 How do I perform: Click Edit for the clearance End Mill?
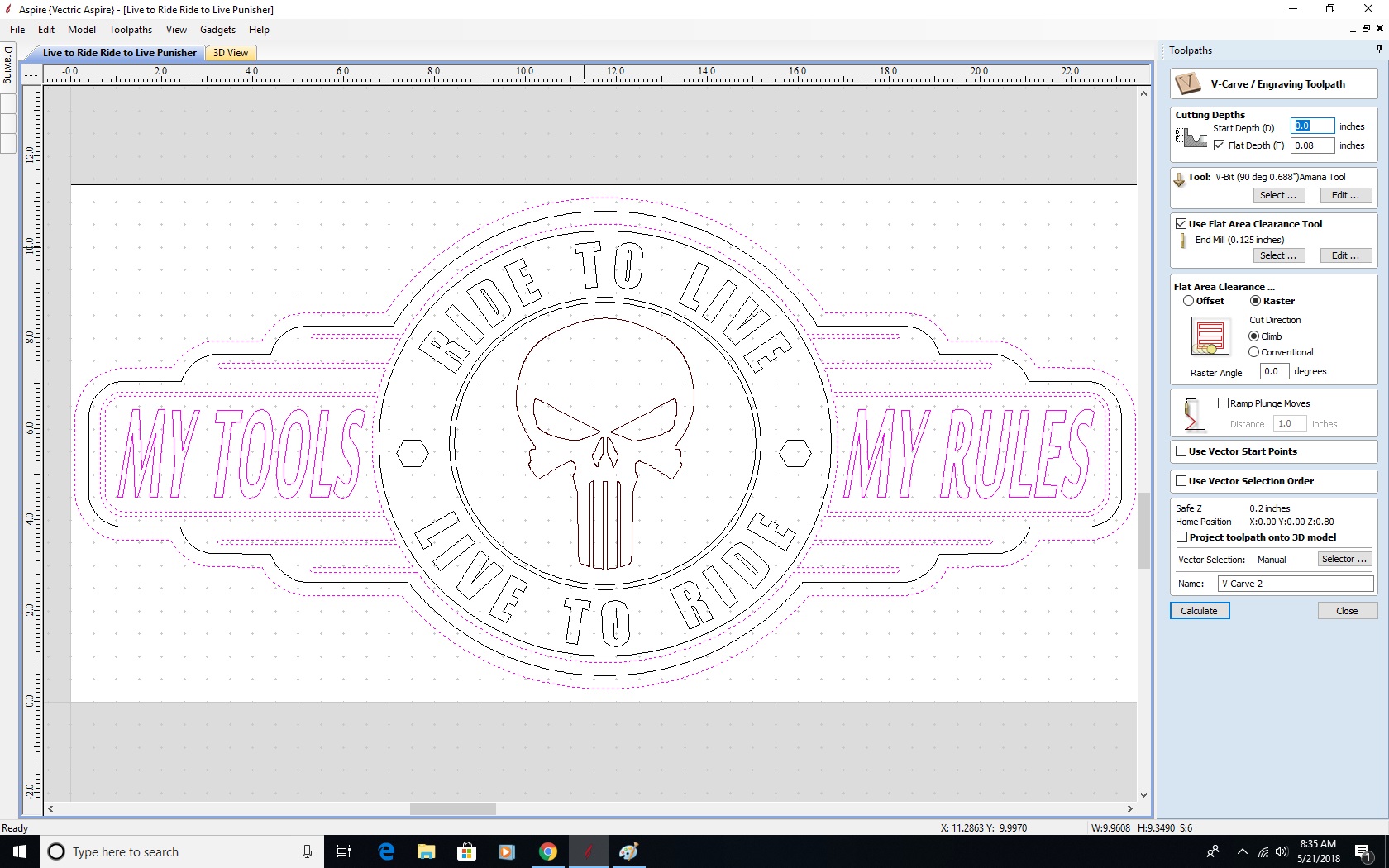tap(1345, 255)
